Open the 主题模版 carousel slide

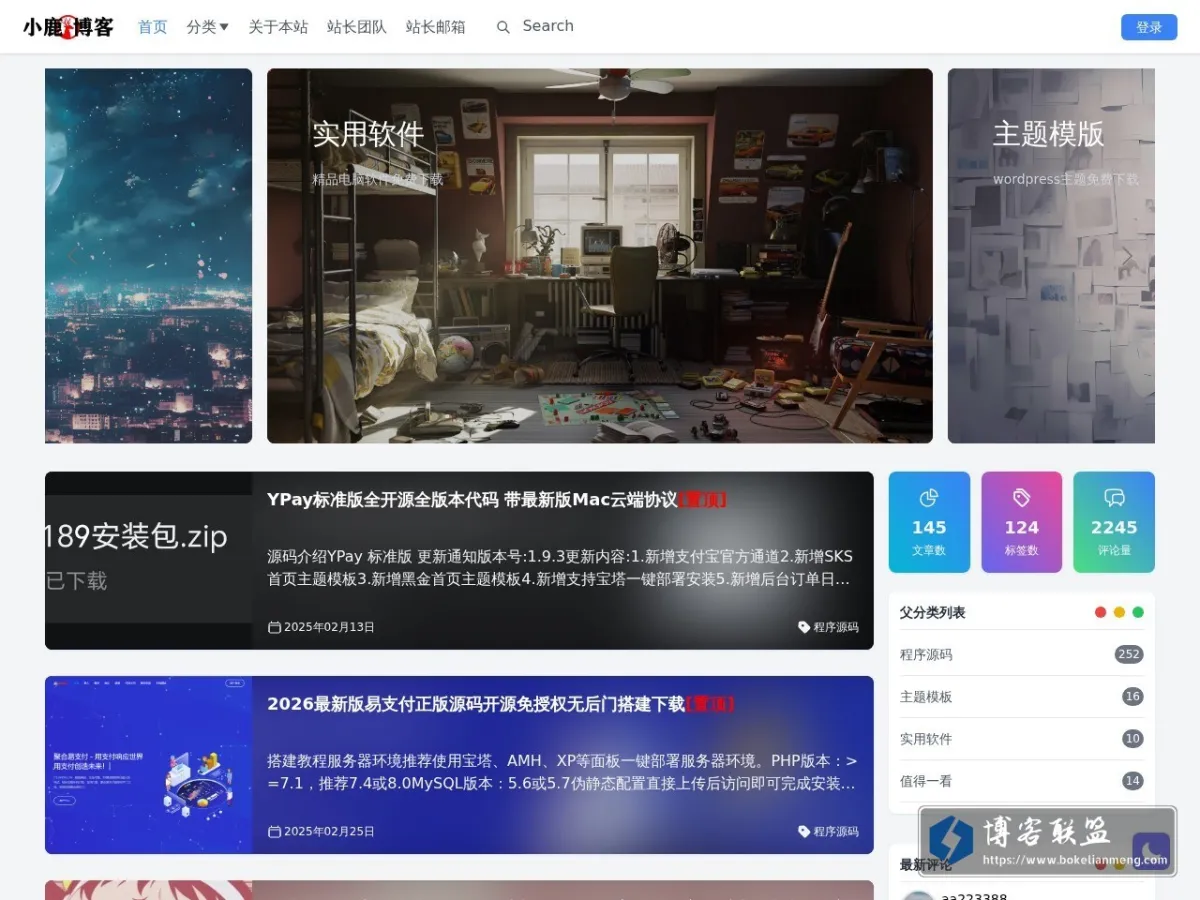[1051, 256]
